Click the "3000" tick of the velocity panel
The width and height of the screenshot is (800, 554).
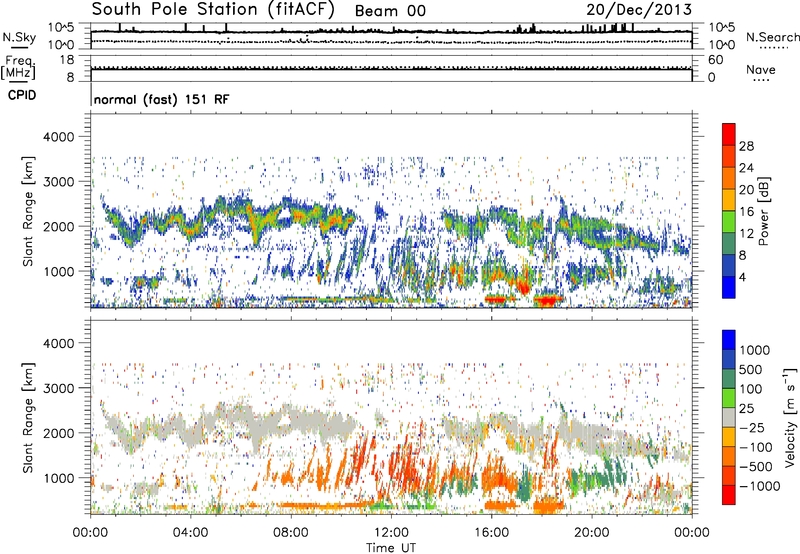(58, 388)
